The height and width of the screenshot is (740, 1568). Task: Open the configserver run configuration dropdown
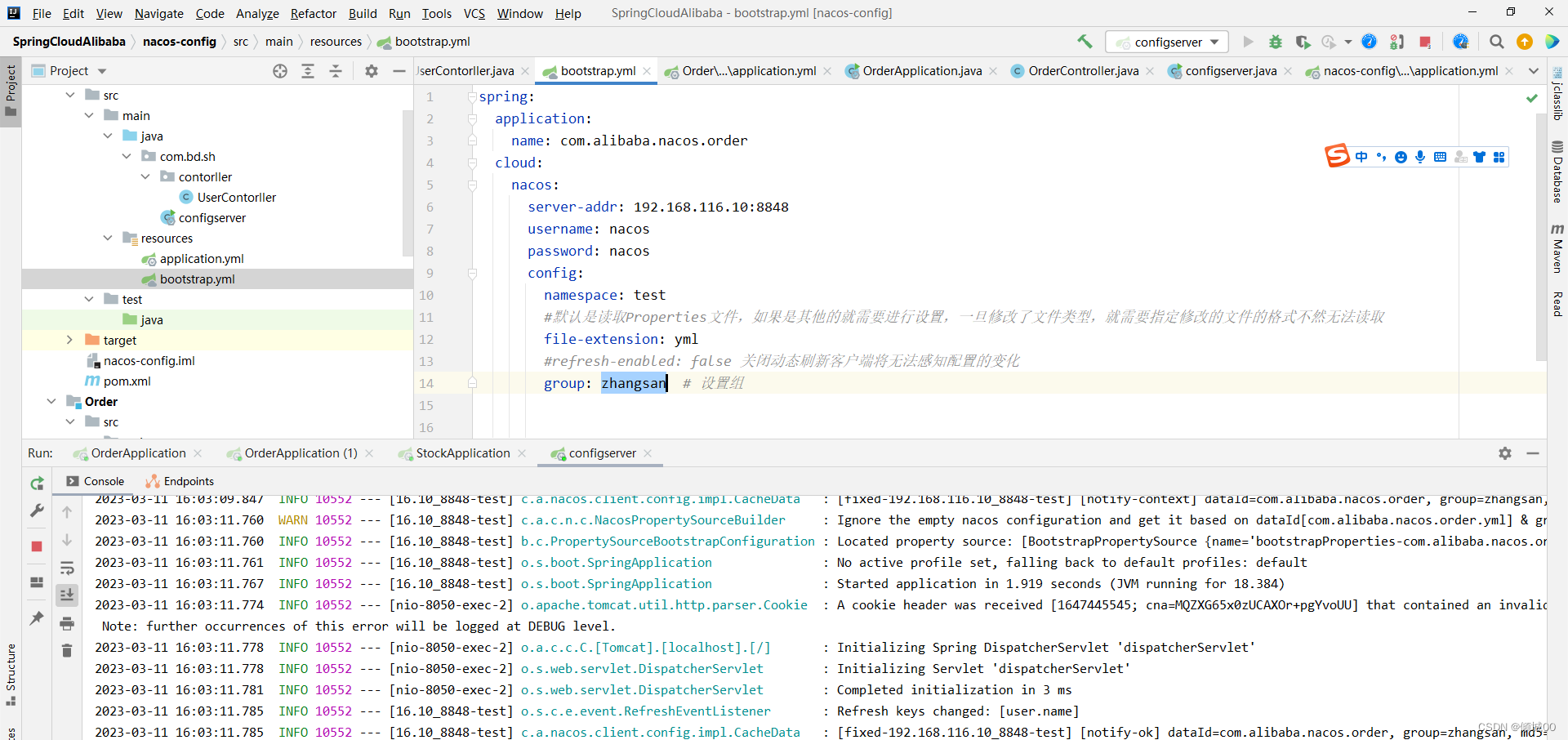pyautogui.click(x=1167, y=42)
